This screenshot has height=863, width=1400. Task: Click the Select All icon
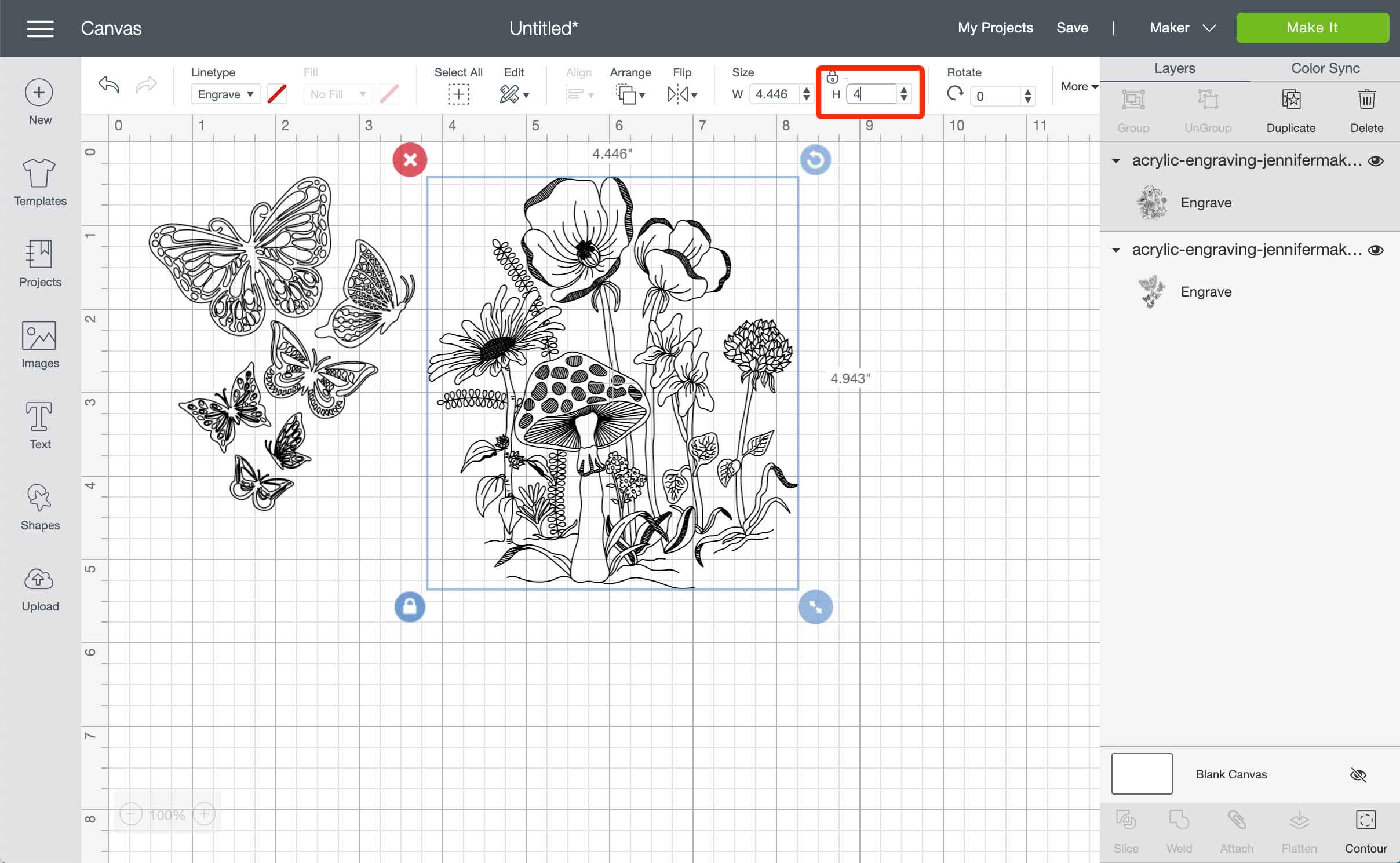pos(458,94)
